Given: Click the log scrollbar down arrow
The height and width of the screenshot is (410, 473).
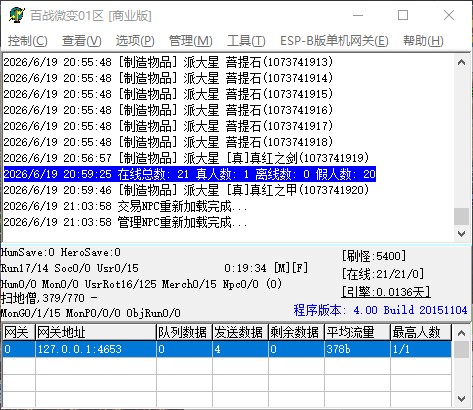Looking at the screenshot, I should (462, 234).
